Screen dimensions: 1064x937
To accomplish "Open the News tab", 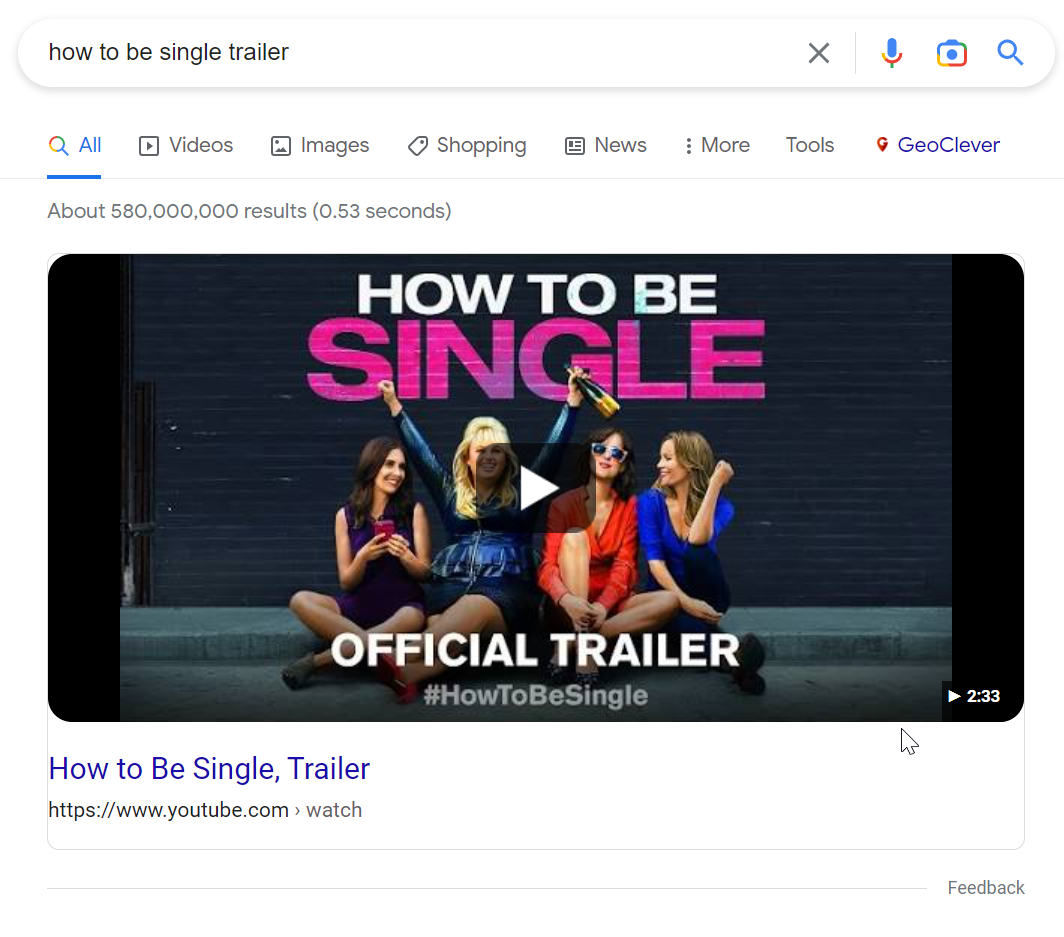I will pyautogui.click(x=605, y=145).
